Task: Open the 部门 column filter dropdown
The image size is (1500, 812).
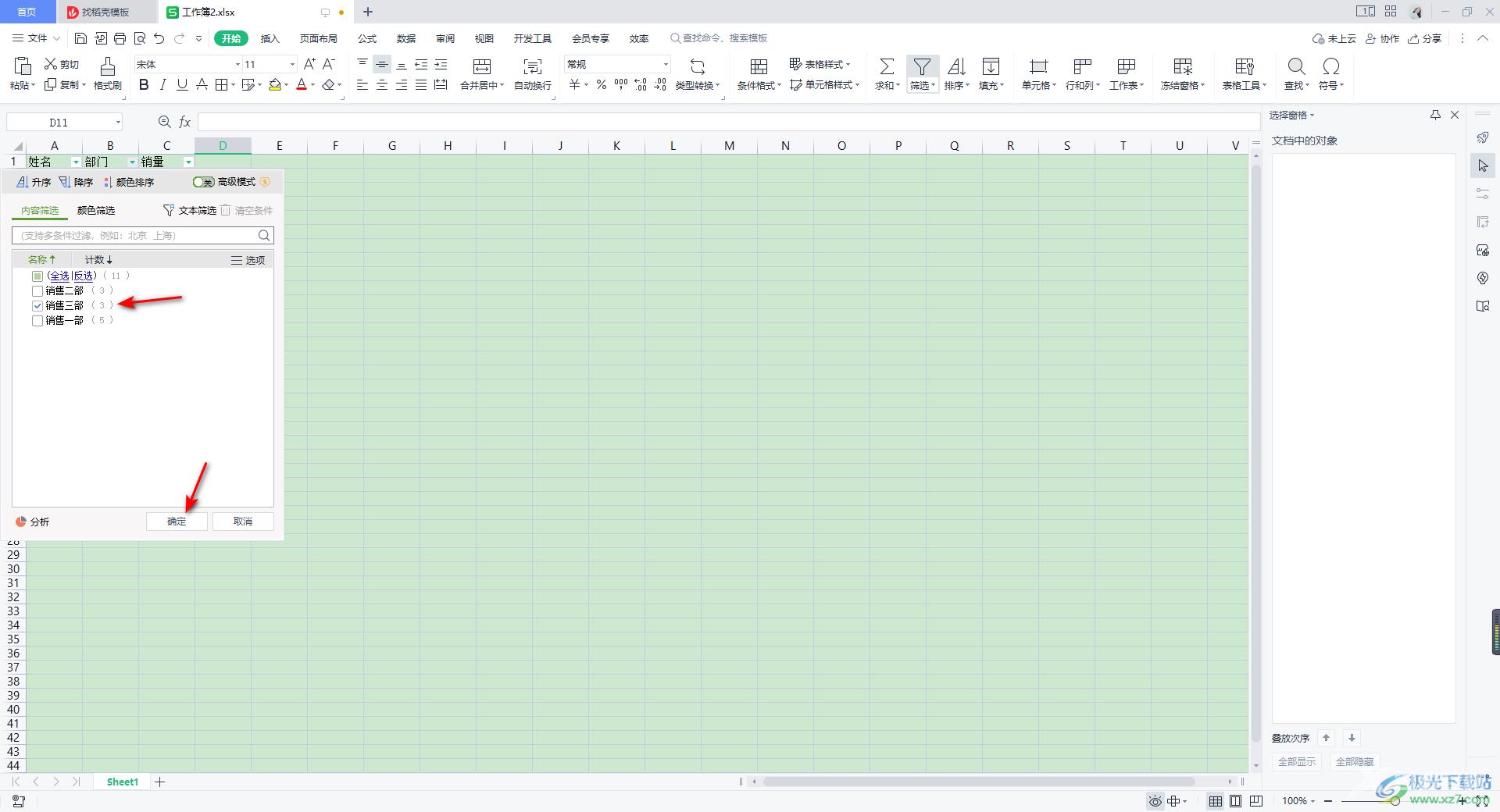Action: tap(132, 162)
